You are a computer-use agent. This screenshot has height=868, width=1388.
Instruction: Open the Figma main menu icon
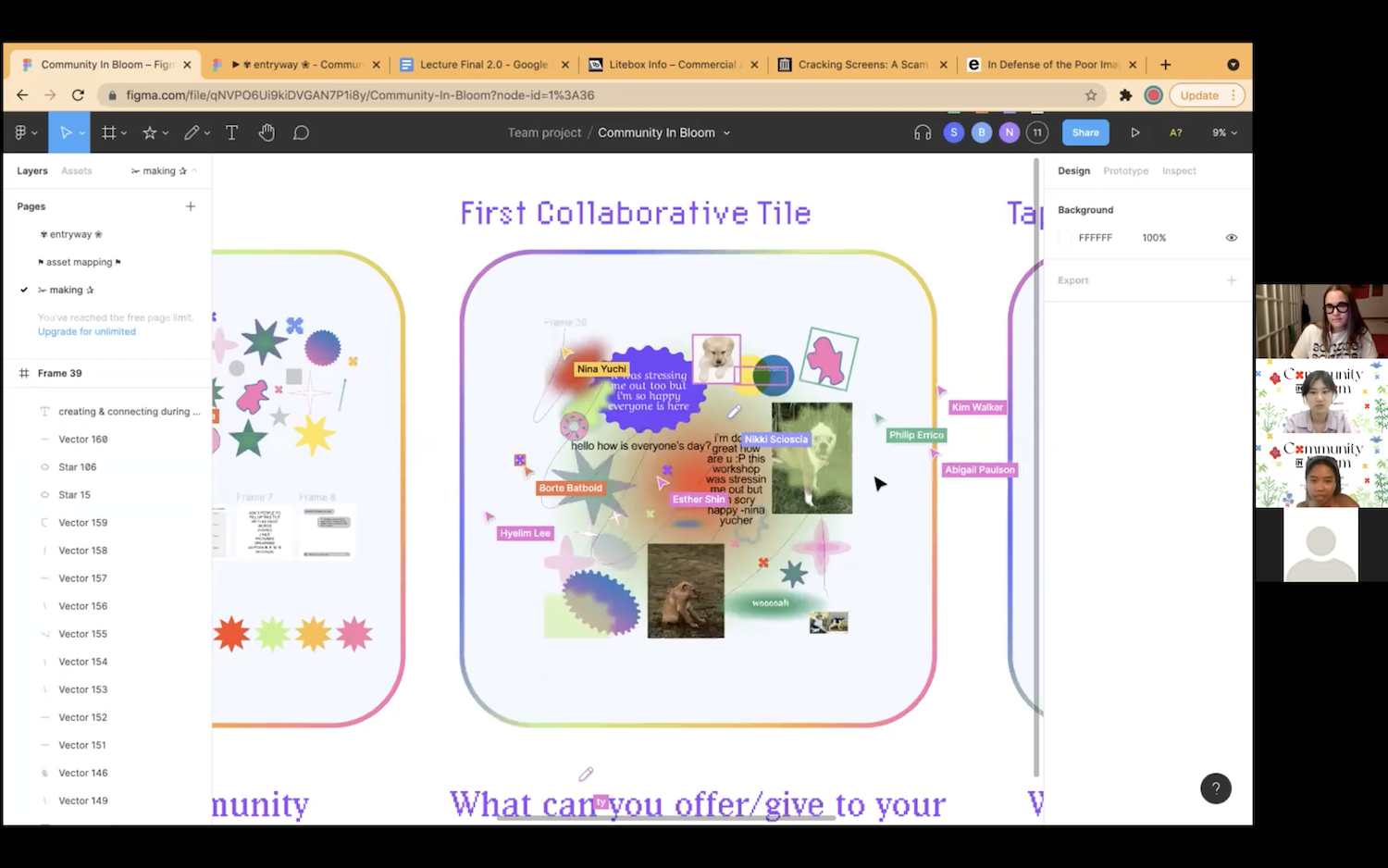click(x=21, y=132)
